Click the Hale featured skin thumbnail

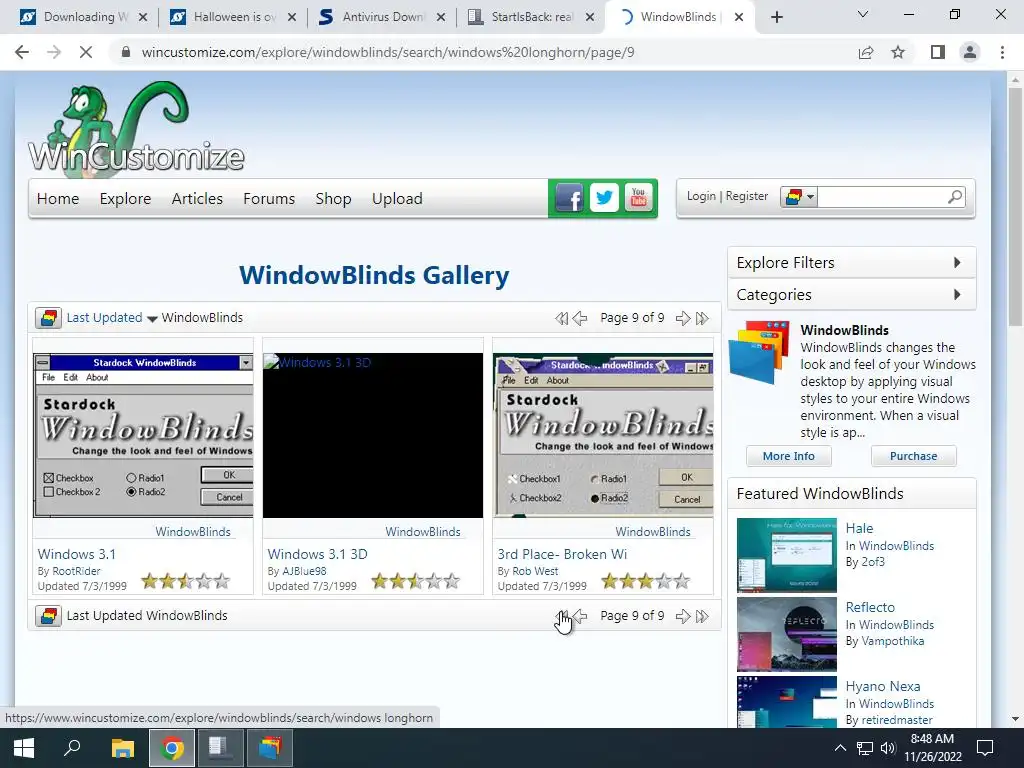pos(786,555)
